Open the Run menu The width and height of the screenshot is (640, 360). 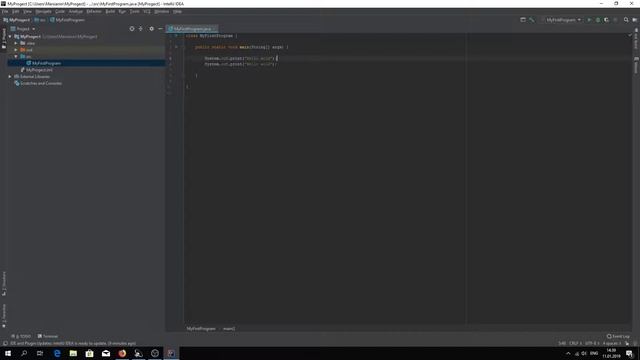click(122, 11)
